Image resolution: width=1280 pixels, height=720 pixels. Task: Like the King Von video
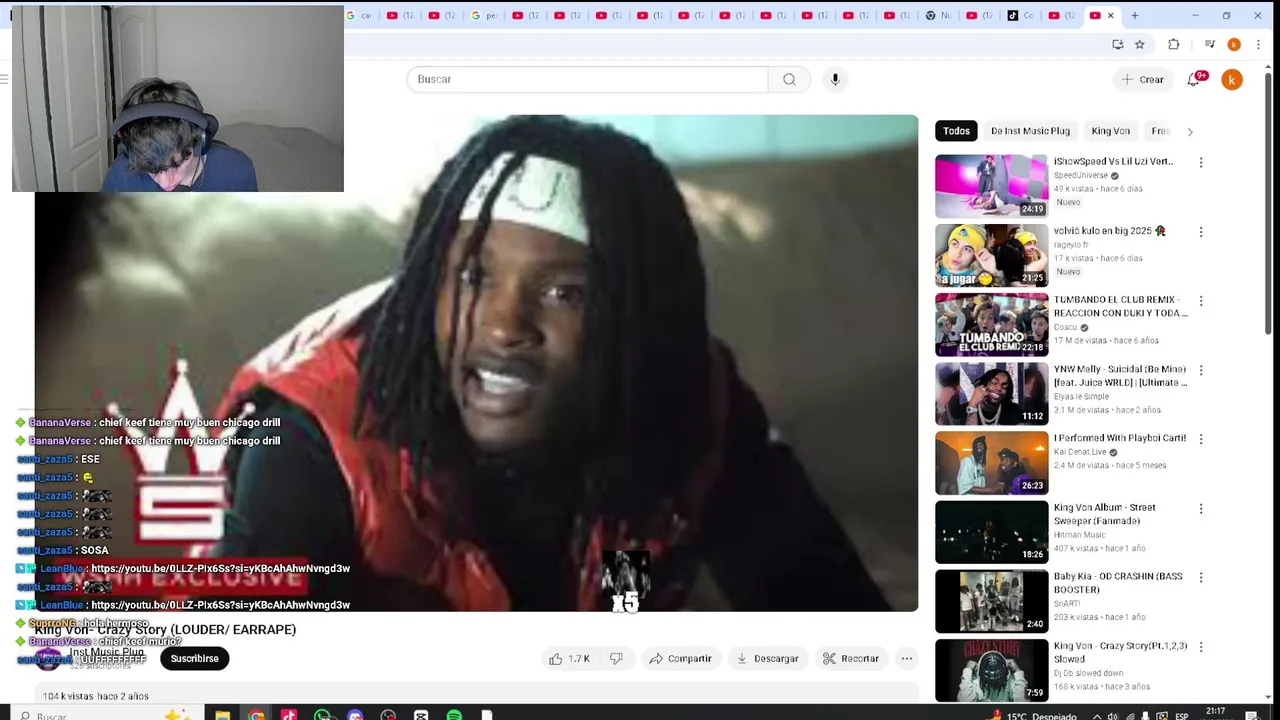point(569,659)
